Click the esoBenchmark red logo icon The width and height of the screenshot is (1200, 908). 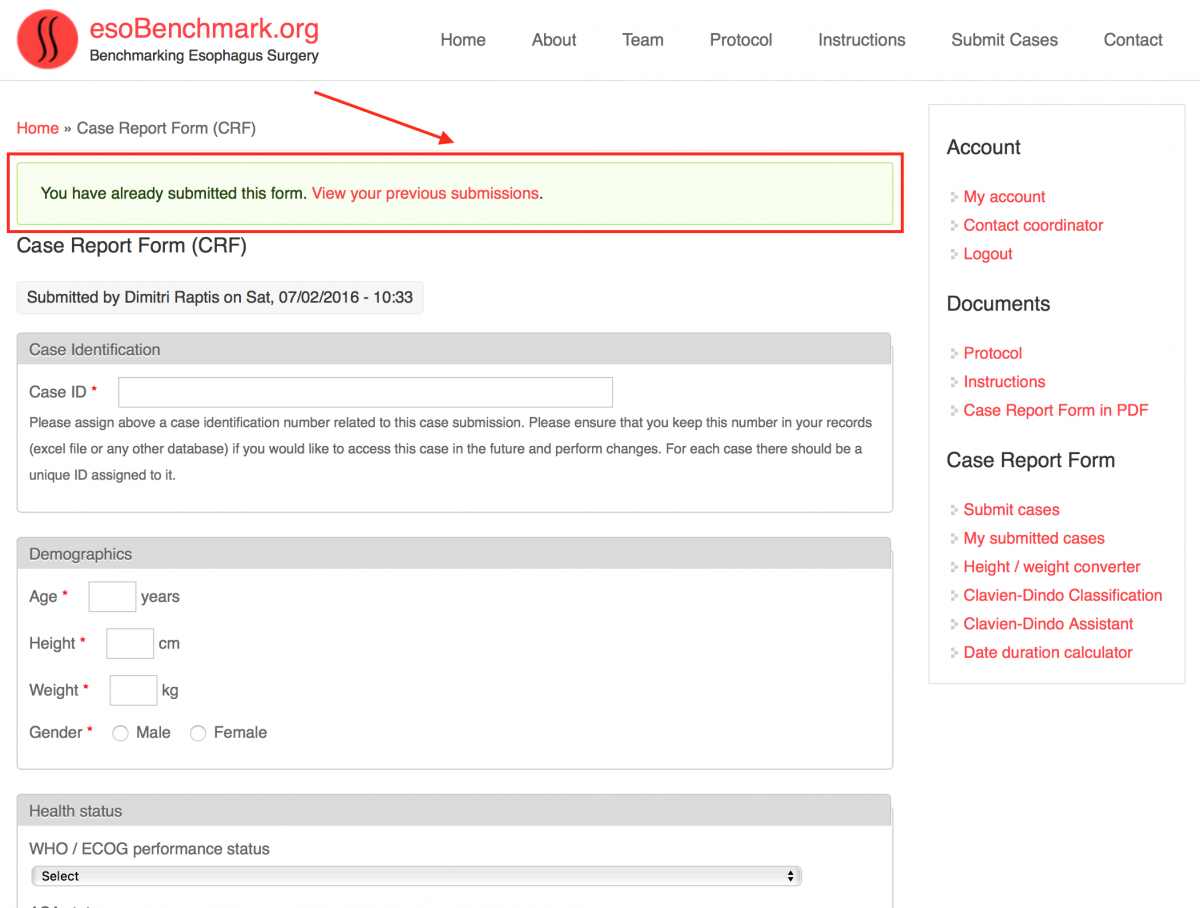[x=47, y=40]
